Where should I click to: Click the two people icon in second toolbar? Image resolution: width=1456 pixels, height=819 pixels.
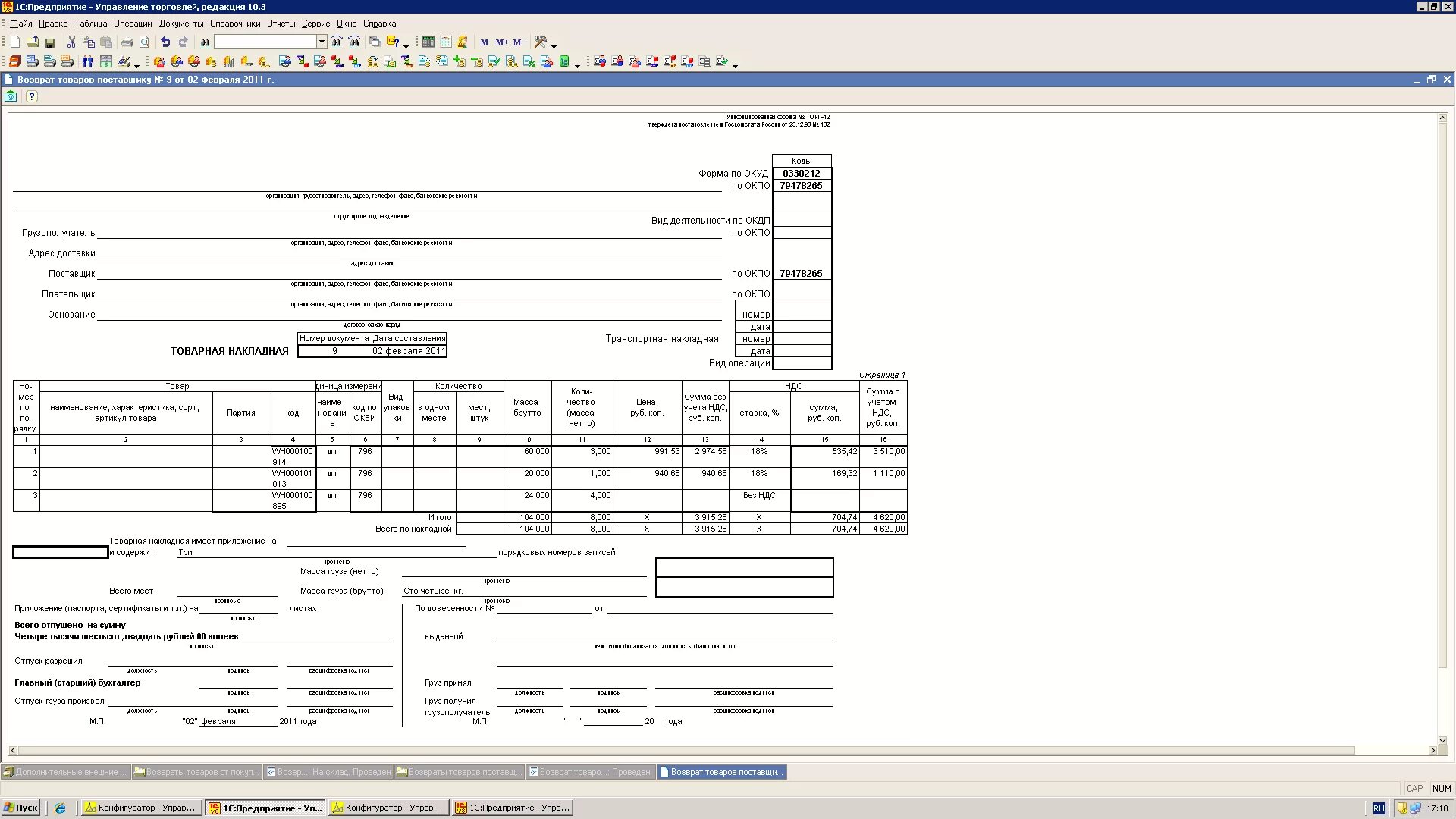[88, 62]
